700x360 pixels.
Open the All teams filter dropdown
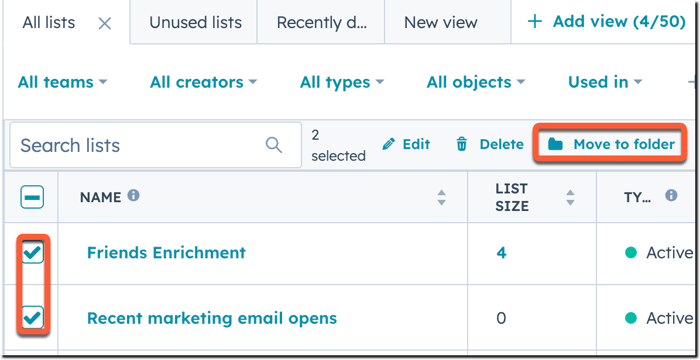pyautogui.click(x=62, y=82)
